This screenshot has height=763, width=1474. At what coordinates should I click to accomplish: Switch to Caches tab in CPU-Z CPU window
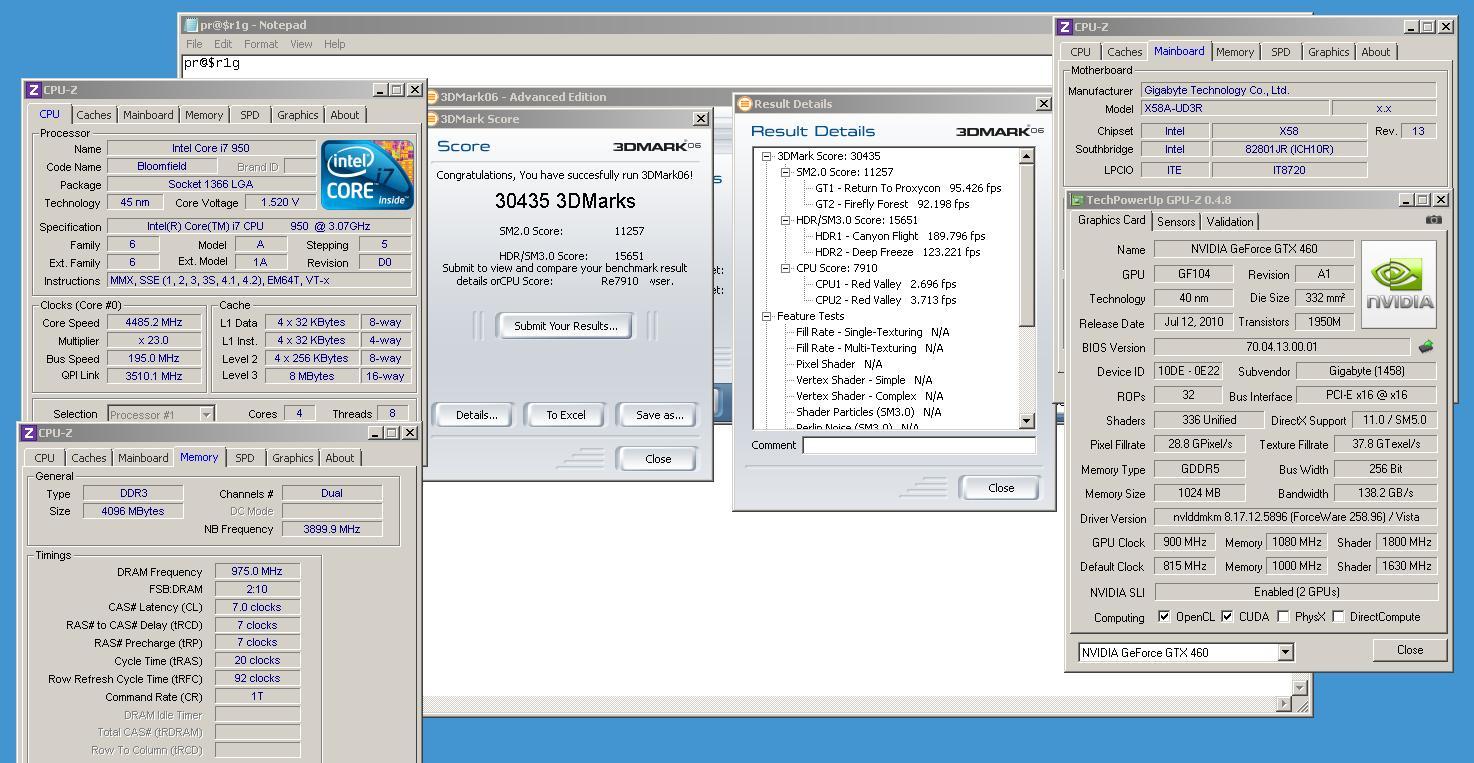[94, 115]
